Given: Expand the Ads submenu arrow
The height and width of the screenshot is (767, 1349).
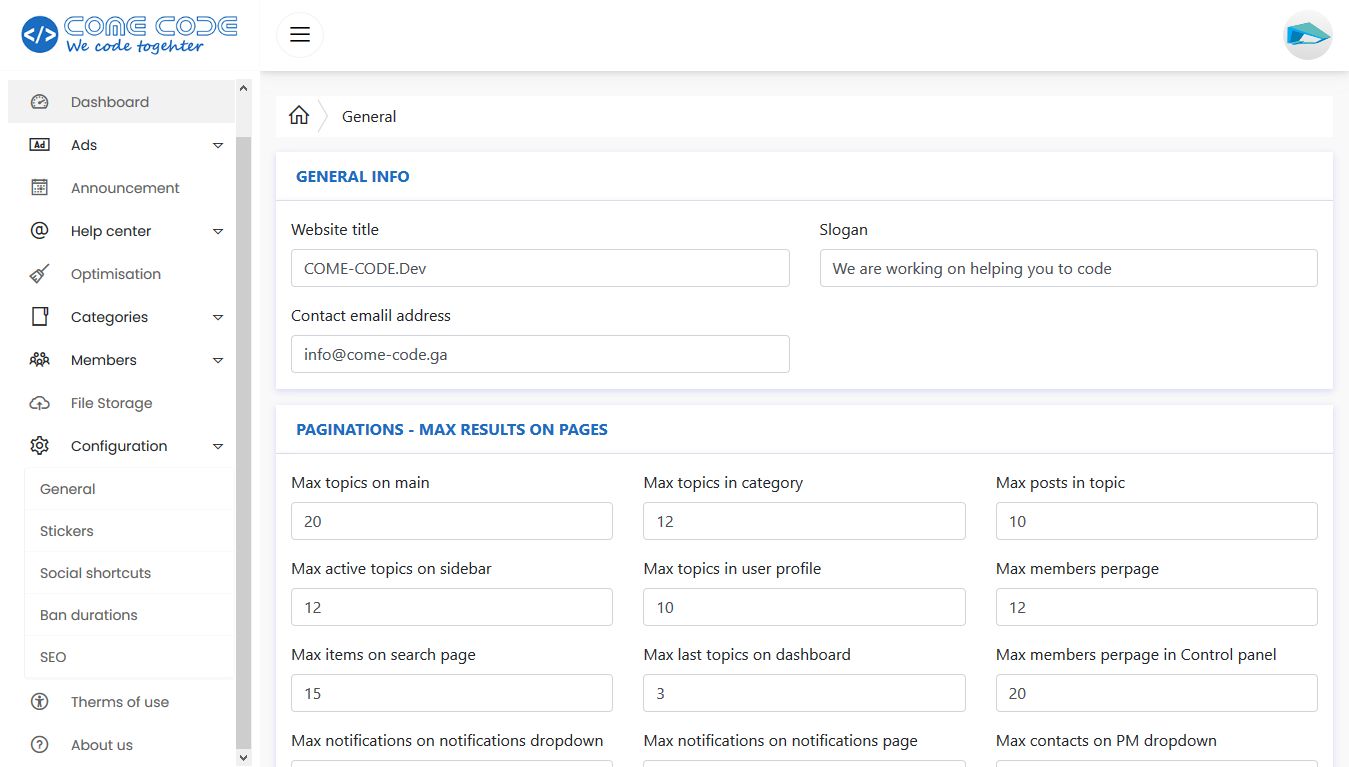Looking at the screenshot, I should [x=218, y=145].
